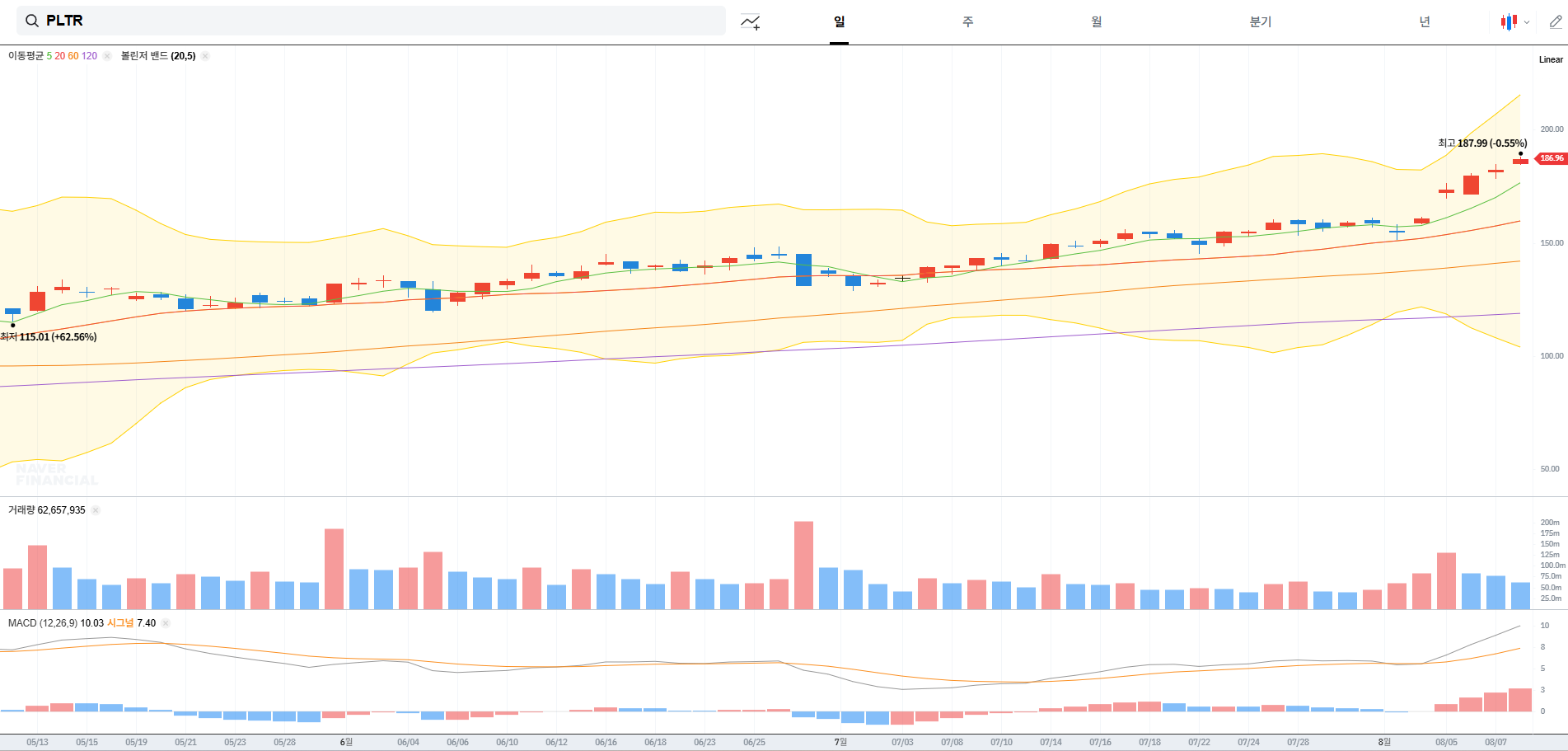Click the large red candle before 08/07
The height and width of the screenshot is (751, 1568).
pyautogui.click(x=1471, y=185)
